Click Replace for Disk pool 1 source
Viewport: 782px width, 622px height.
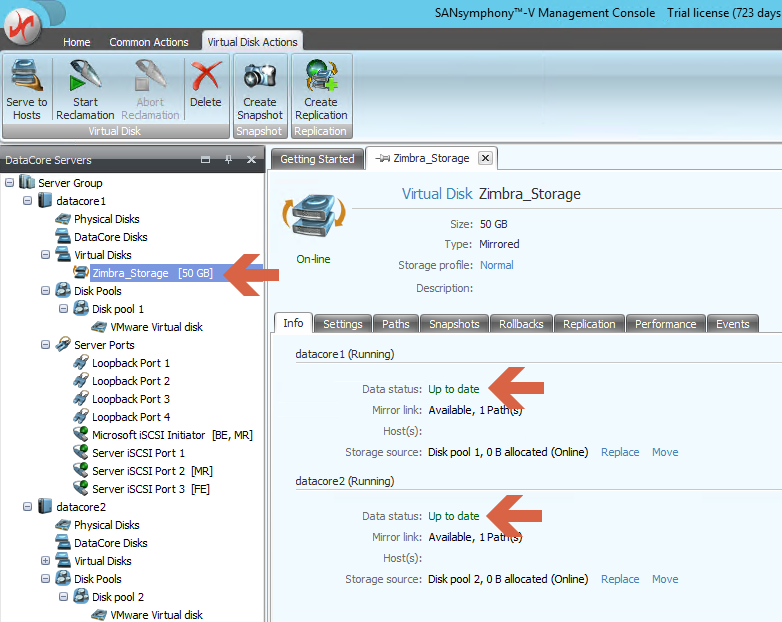(620, 452)
